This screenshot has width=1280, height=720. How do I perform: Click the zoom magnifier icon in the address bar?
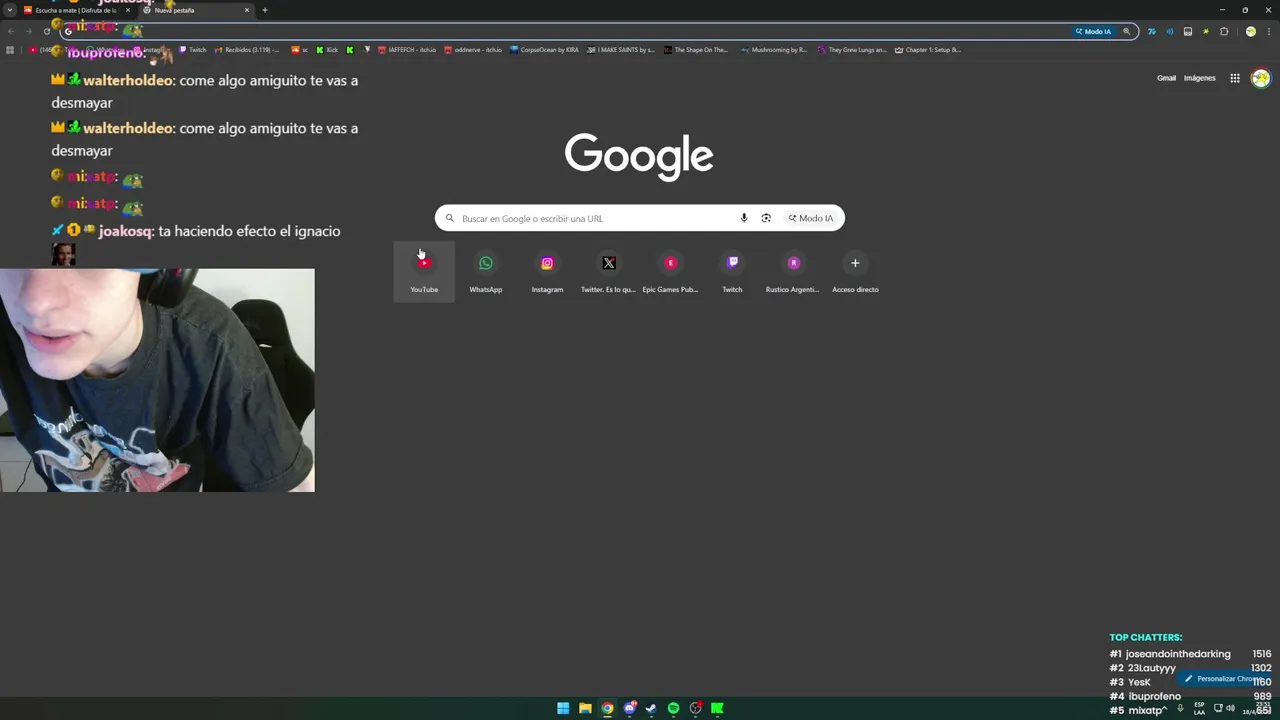tap(1127, 31)
